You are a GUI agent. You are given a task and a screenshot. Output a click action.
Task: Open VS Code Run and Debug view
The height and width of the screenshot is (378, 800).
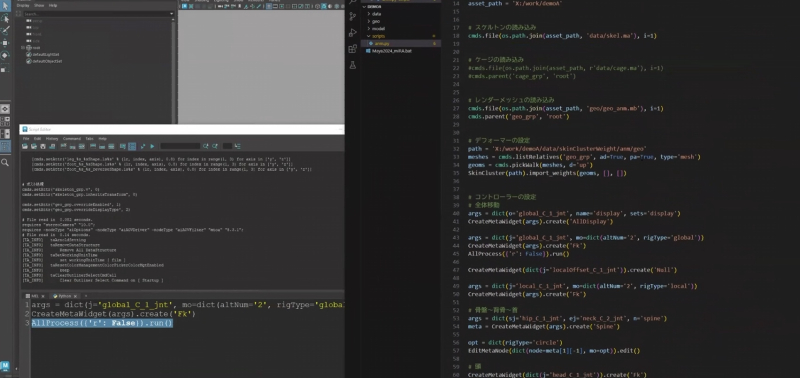click(x=353, y=33)
